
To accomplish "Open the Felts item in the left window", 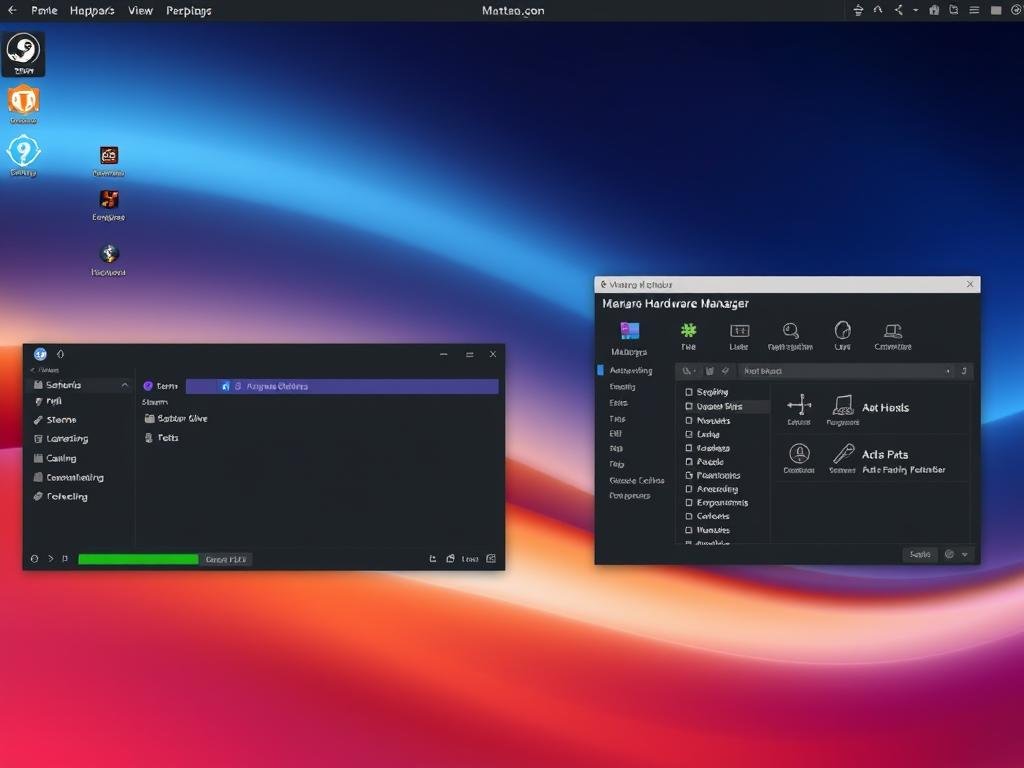I will [x=161, y=438].
